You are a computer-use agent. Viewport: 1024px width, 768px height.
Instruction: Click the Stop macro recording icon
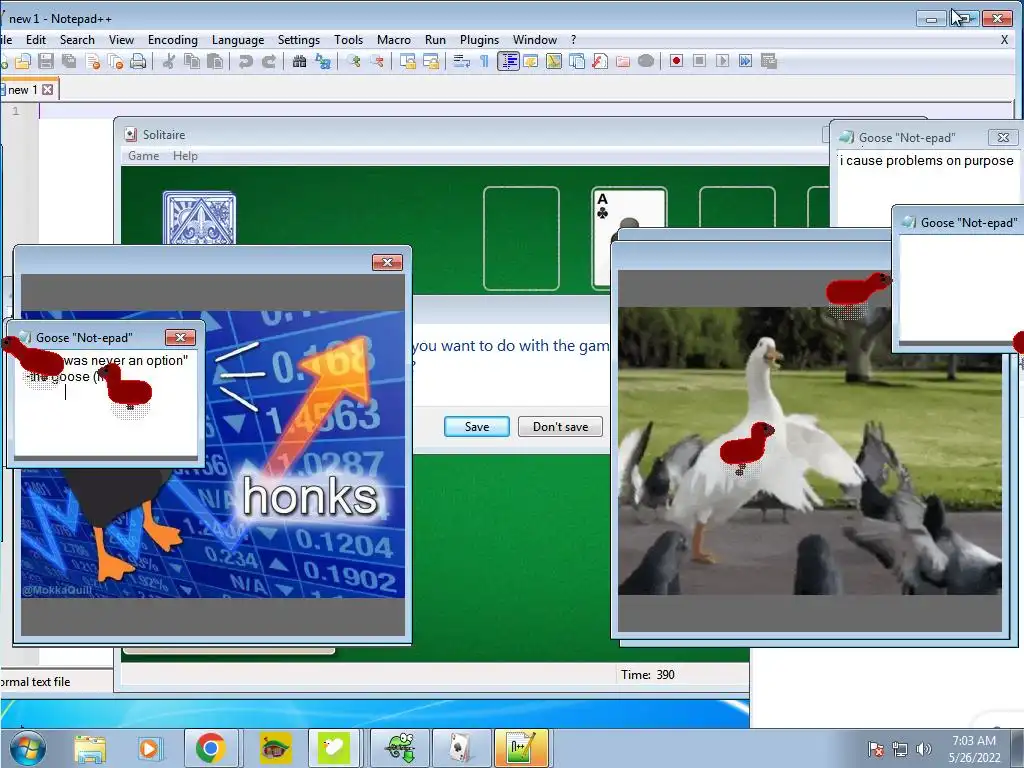(x=699, y=61)
